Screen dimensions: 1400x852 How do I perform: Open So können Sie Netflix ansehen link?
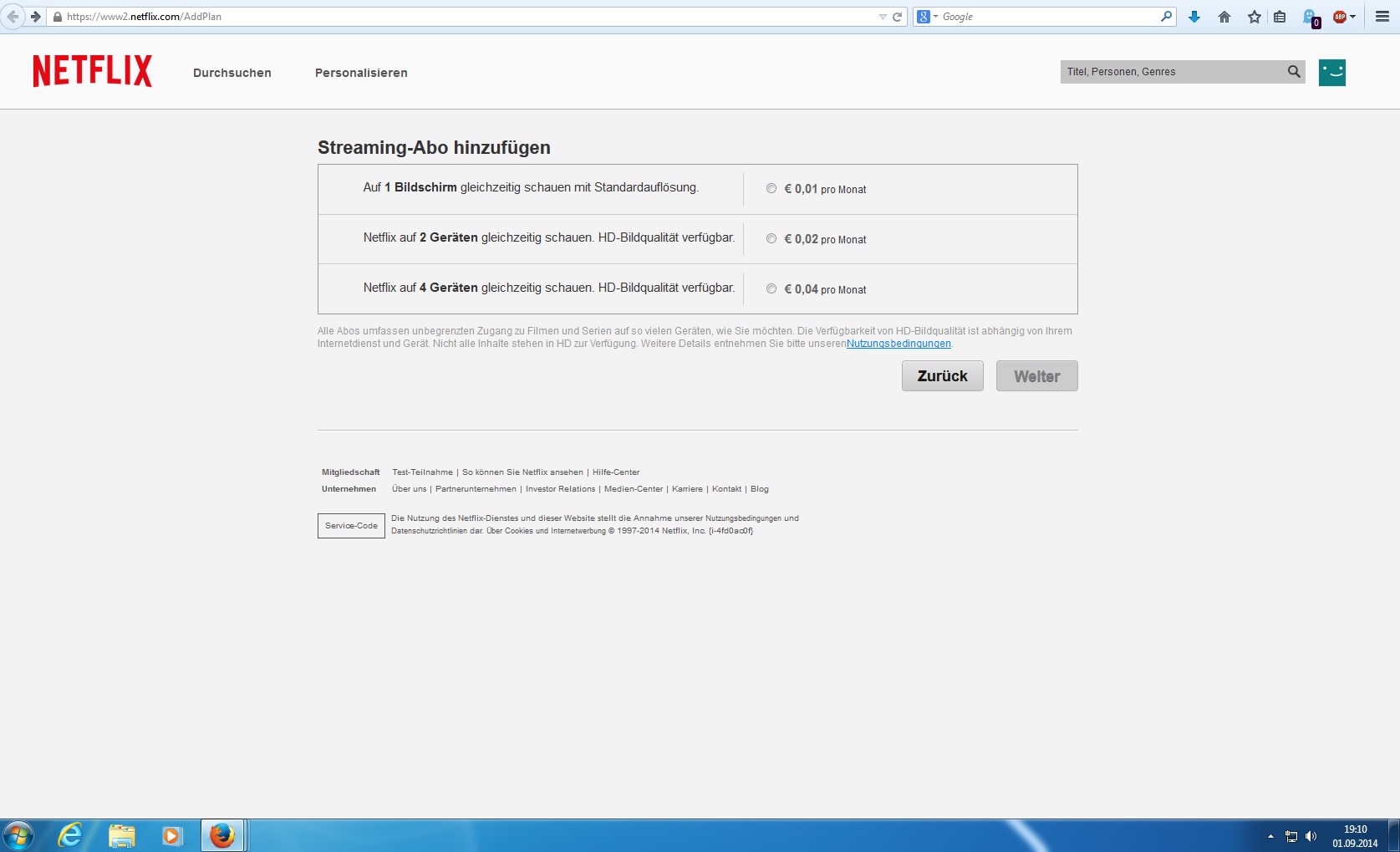[x=522, y=472]
